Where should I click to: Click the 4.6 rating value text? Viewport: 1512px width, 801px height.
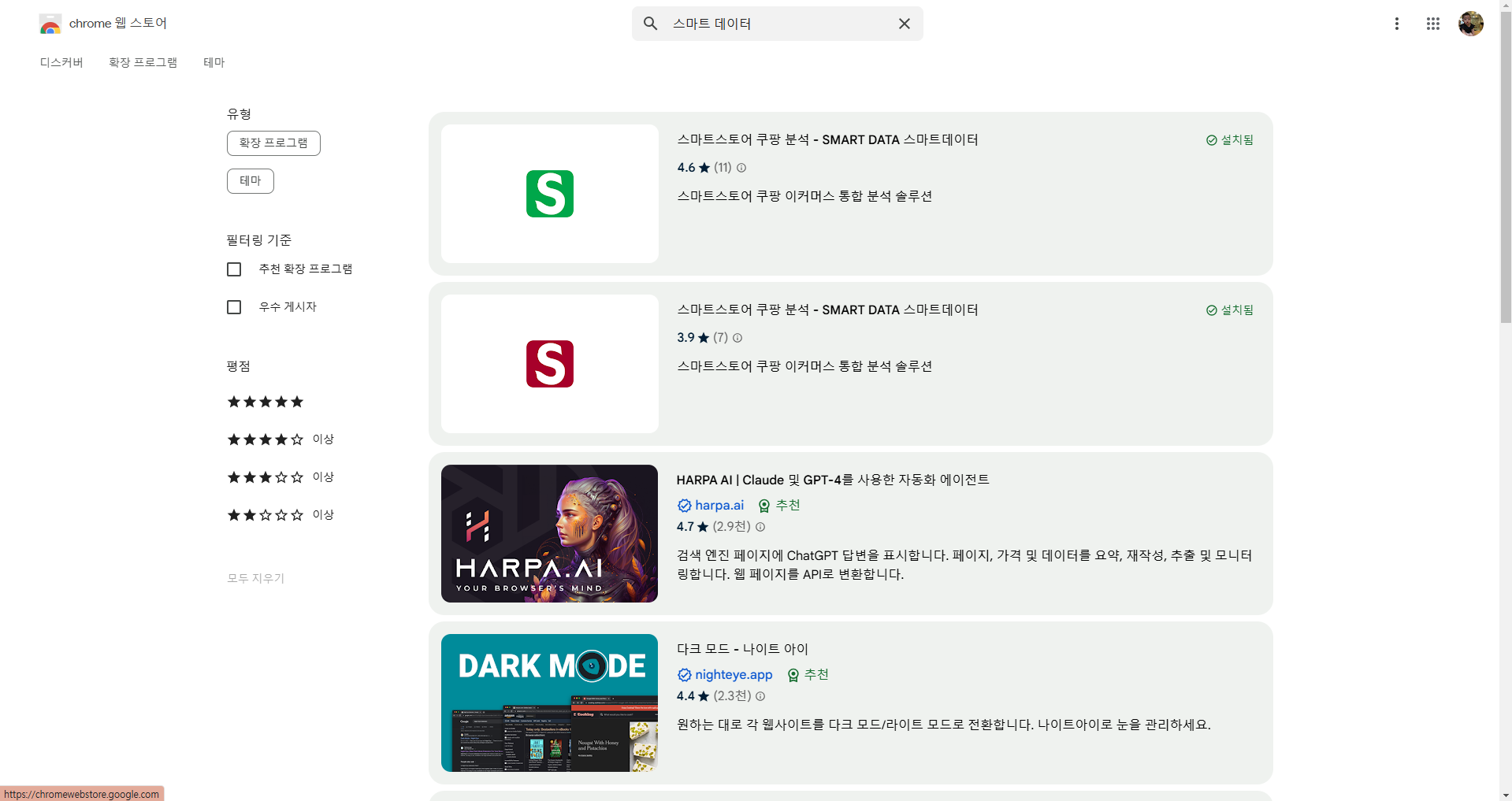[686, 168]
